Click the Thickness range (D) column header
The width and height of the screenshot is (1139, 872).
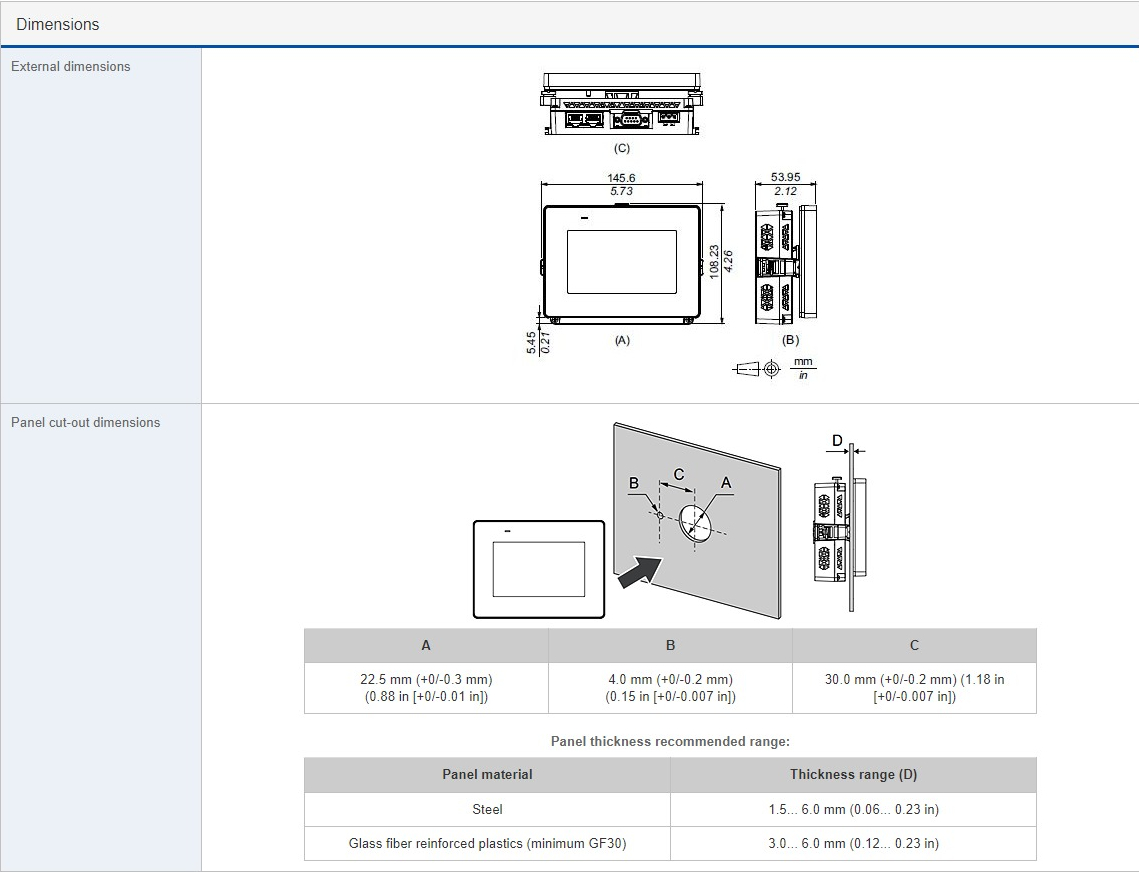tap(853, 774)
